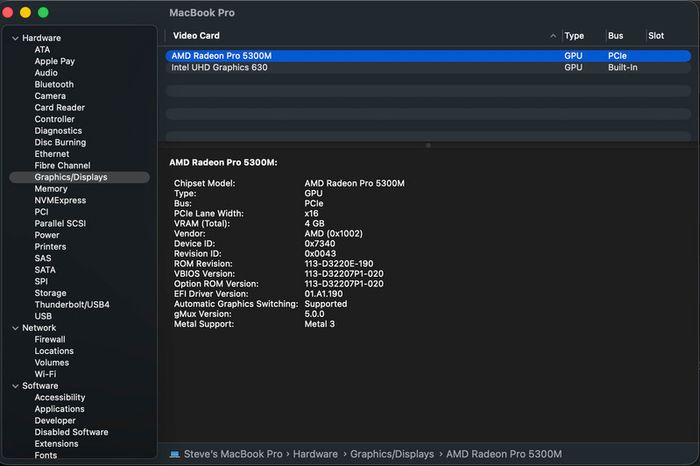Open SAS entry in sidebar
Screen dimensions: 700x466
[x=43, y=258]
